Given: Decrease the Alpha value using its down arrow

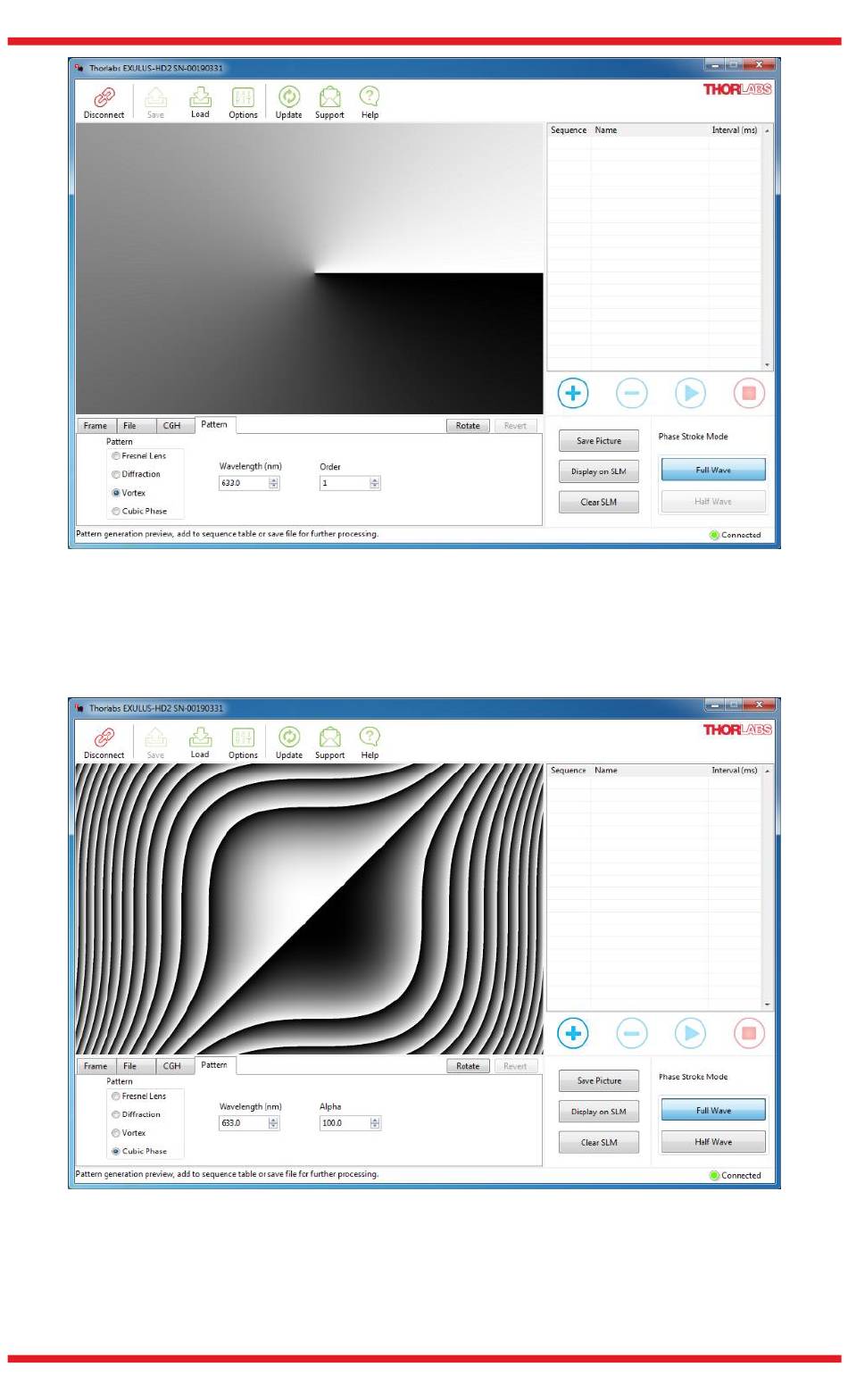Looking at the screenshot, I should coord(375,1127).
